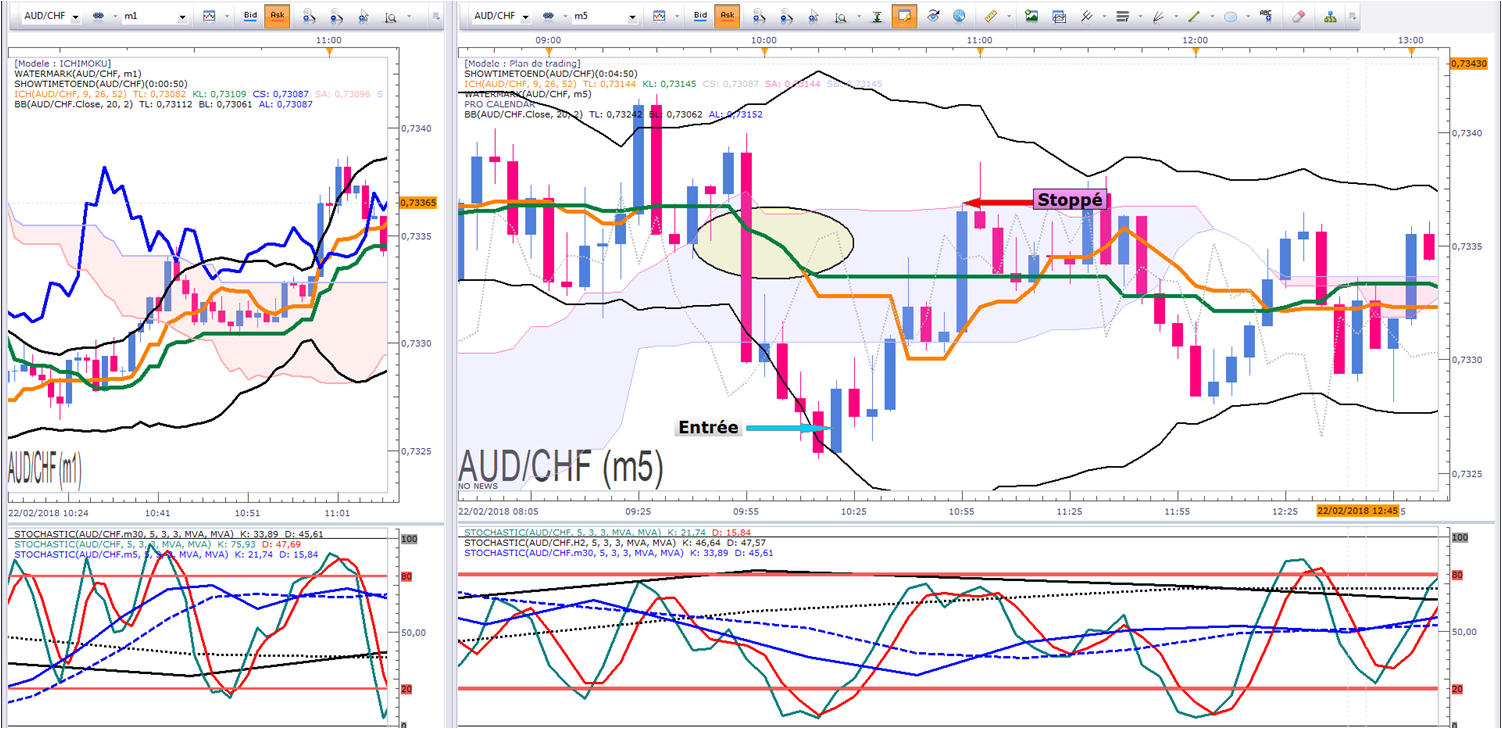The width and height of the screenshot is (1502, 729).
Task: Click the orange 13:00 time marker on m5 chart
Action: coord(1410,49)
